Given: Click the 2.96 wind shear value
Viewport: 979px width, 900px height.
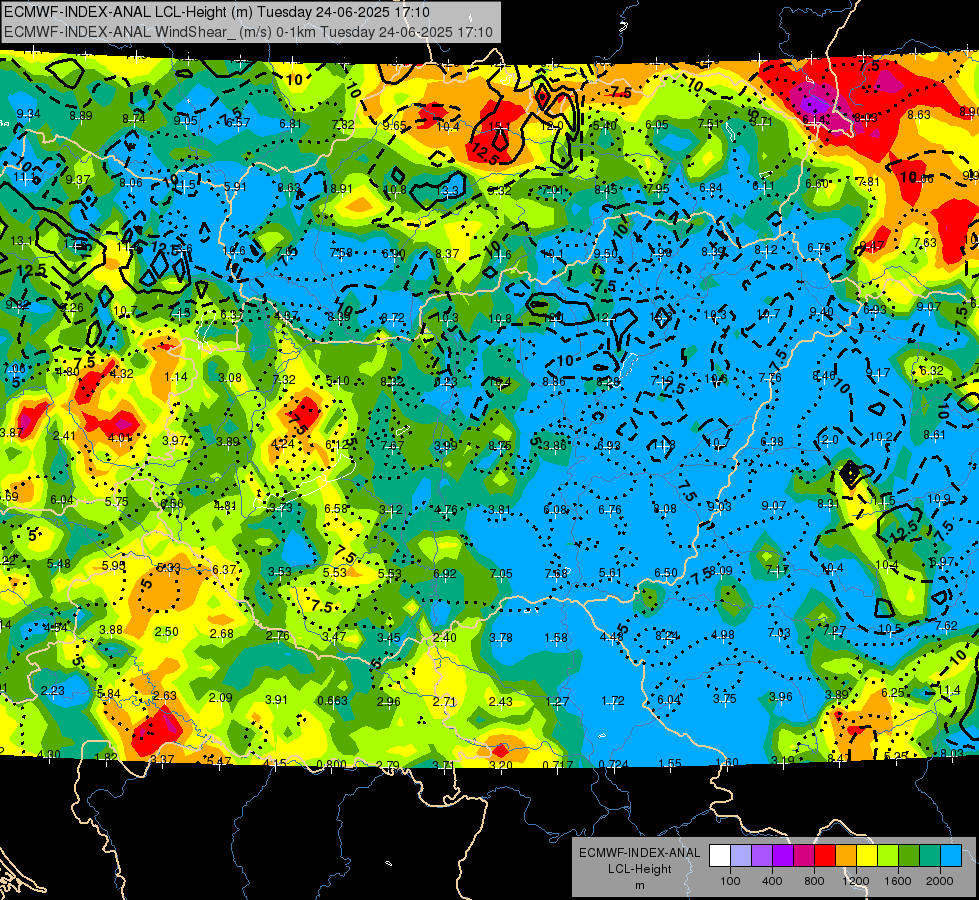Looking at the screenshot, I should pyautogui.click(x=388, y=701).
